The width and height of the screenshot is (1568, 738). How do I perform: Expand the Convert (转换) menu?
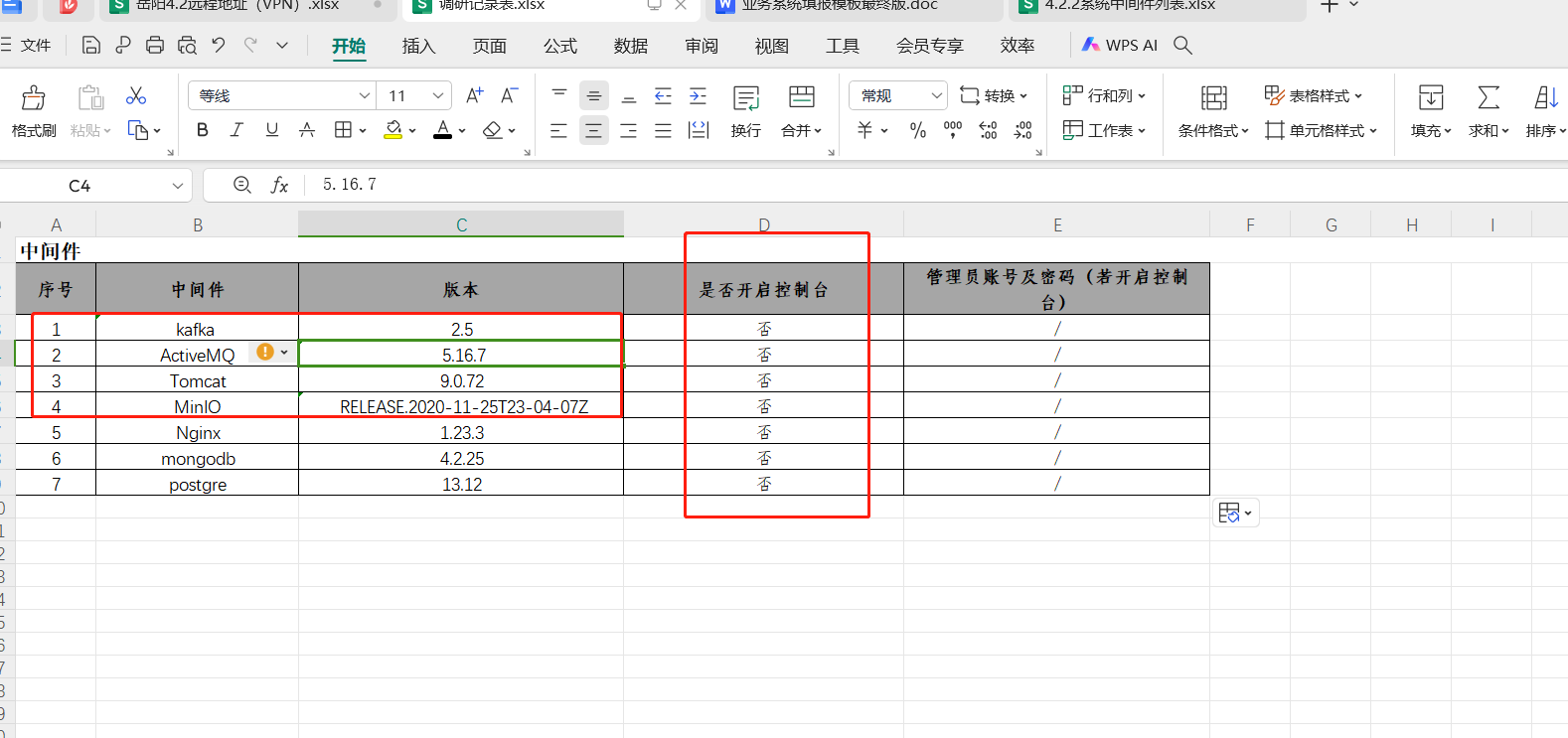(993, 95)
